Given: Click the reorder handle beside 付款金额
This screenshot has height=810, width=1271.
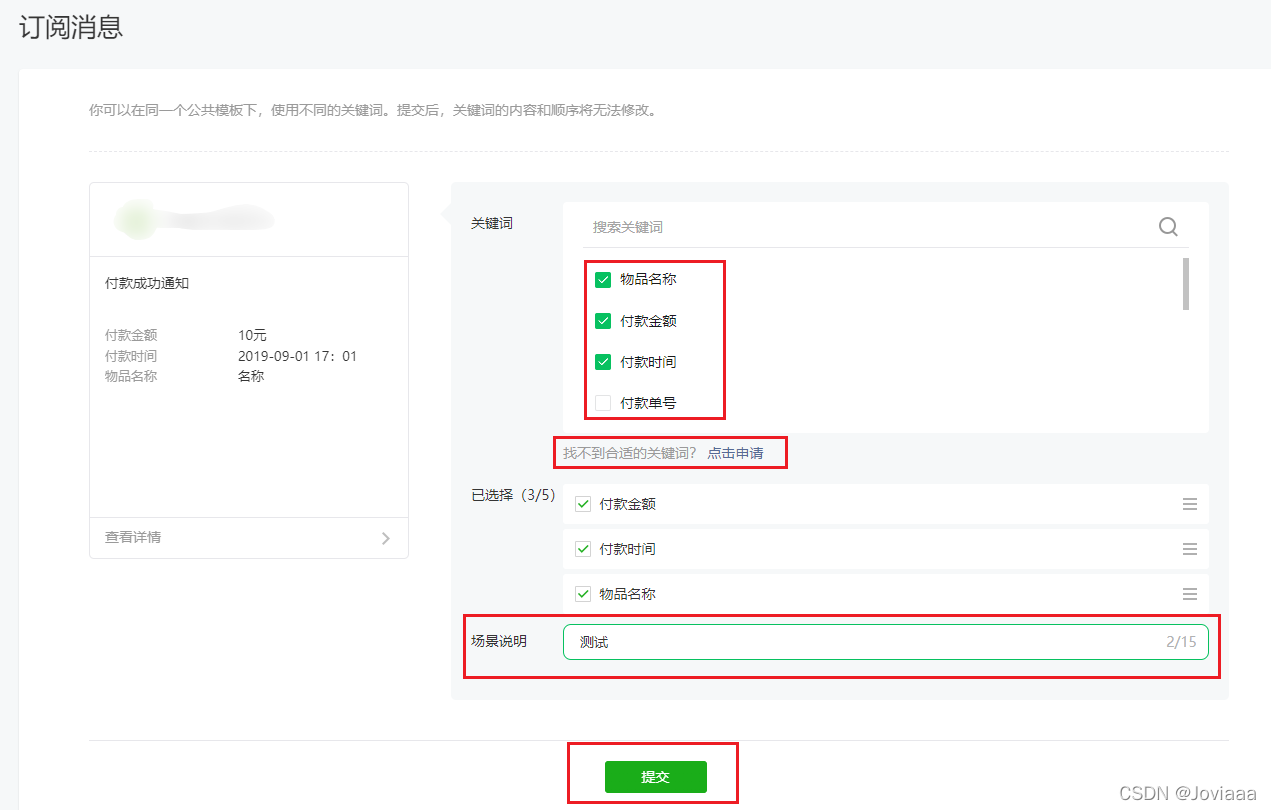Looking at the screenshot, I should [x=1189, y=504].
